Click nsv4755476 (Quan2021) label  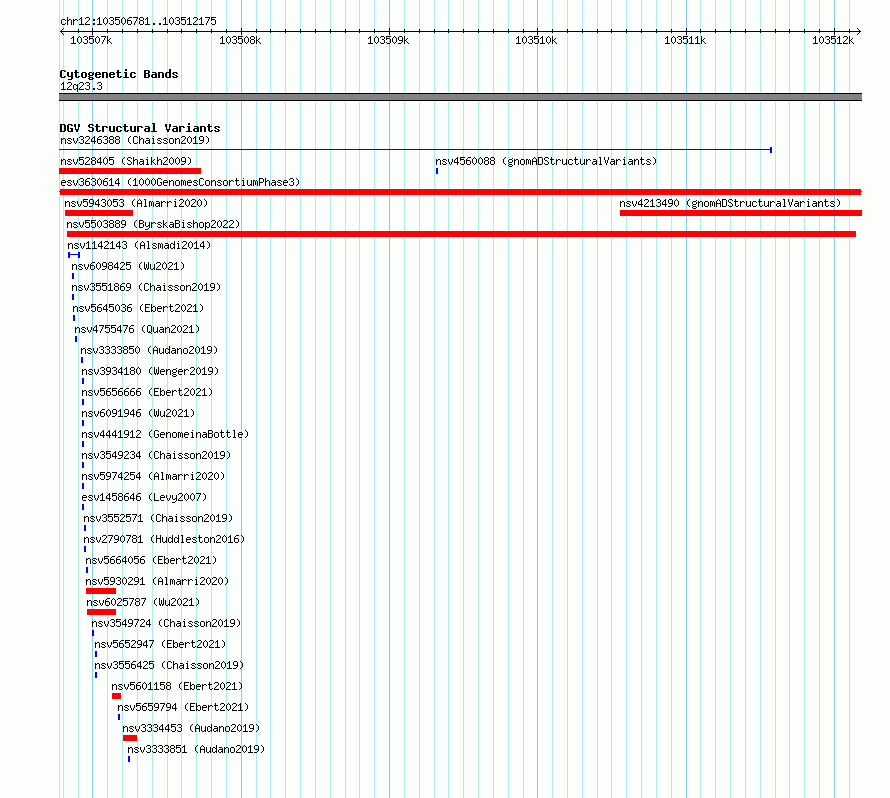tap(137, 329)
